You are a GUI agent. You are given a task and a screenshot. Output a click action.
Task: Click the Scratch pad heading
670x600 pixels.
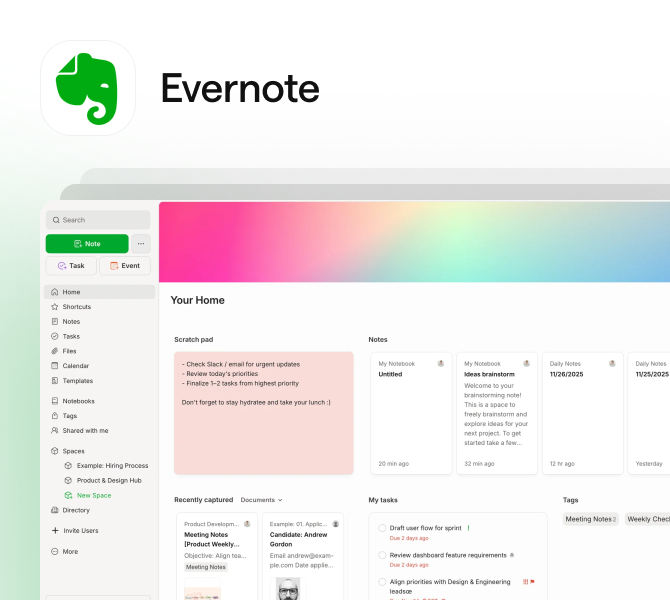click(x=194, y=339)
